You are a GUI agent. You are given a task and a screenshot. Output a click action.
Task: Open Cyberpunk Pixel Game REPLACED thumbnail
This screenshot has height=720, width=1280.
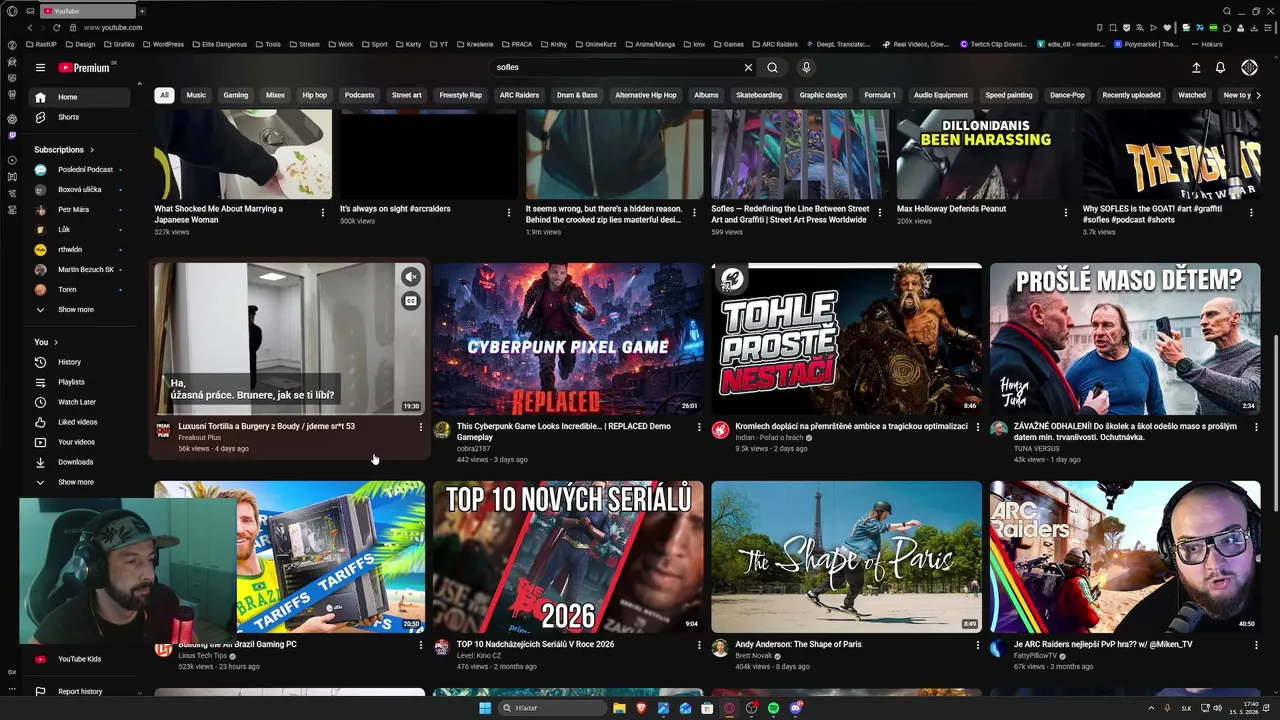coord(568,339)
